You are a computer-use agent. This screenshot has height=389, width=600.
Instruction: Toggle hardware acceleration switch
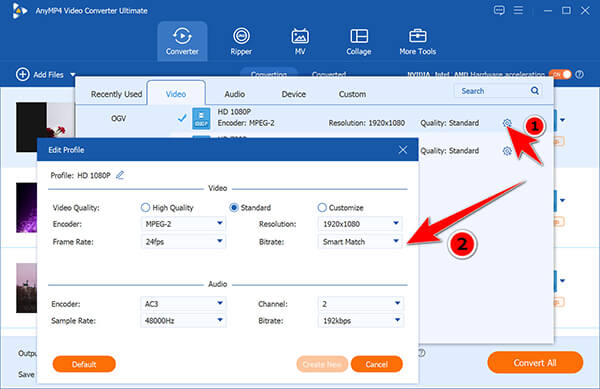(x=560, y=74)
